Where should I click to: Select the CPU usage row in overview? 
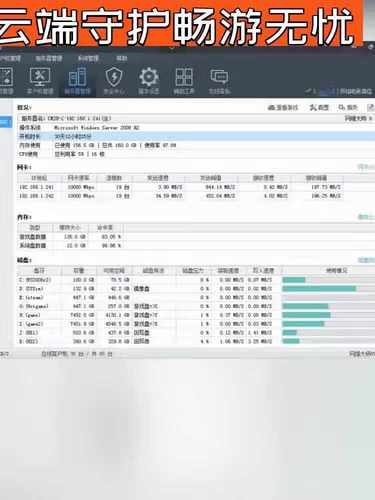(x=196, y=154)
